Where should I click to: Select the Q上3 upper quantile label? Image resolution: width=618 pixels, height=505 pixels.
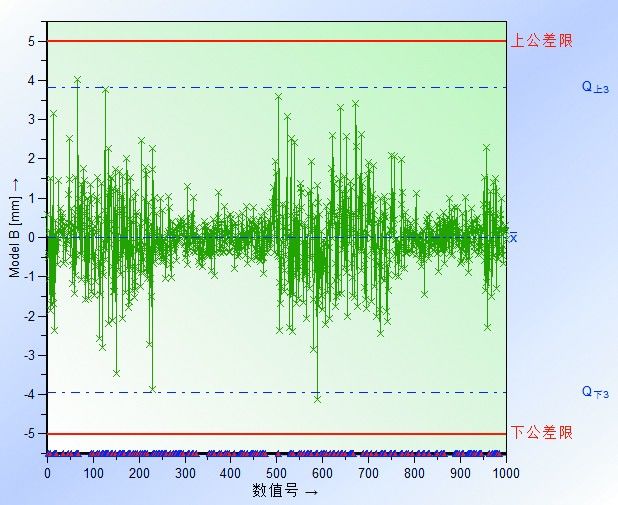click(596, 88)
